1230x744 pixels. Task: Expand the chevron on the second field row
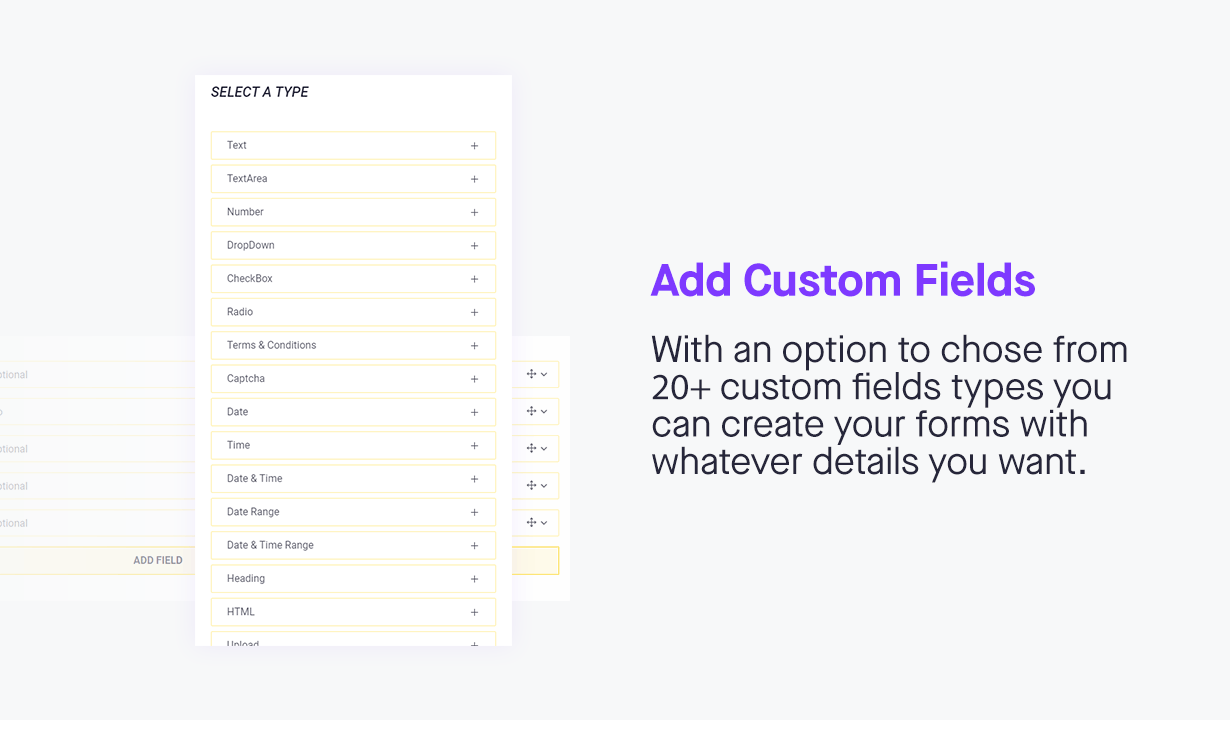pos(544,411)
